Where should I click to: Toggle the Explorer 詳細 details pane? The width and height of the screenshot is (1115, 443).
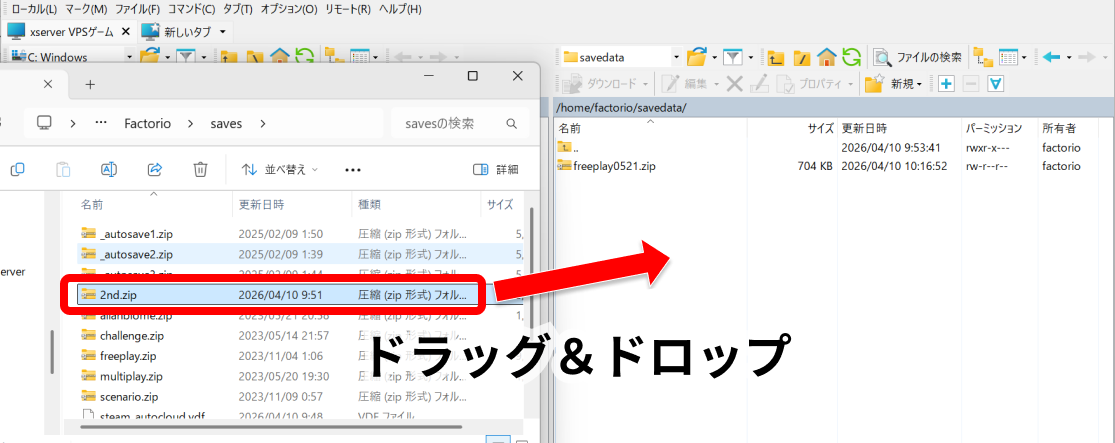496,169
